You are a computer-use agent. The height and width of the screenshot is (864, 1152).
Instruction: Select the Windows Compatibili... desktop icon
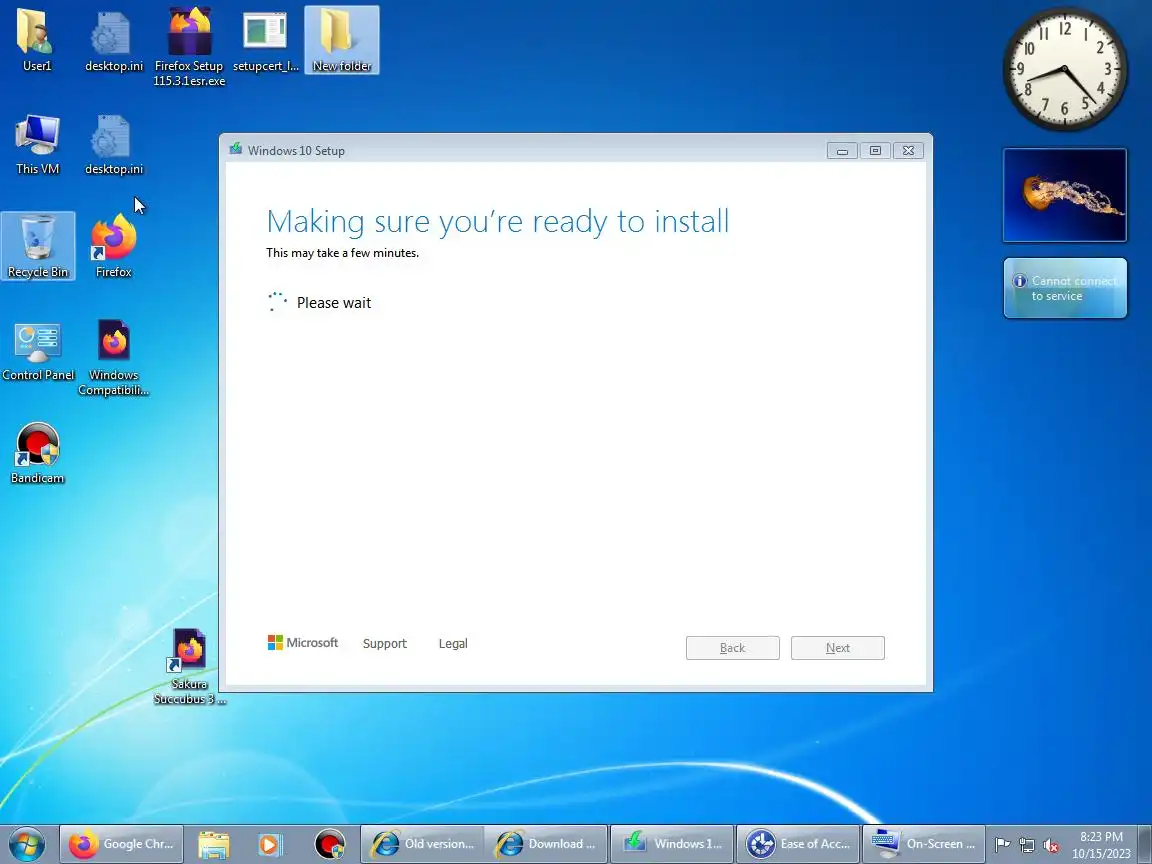pos(113,357)
